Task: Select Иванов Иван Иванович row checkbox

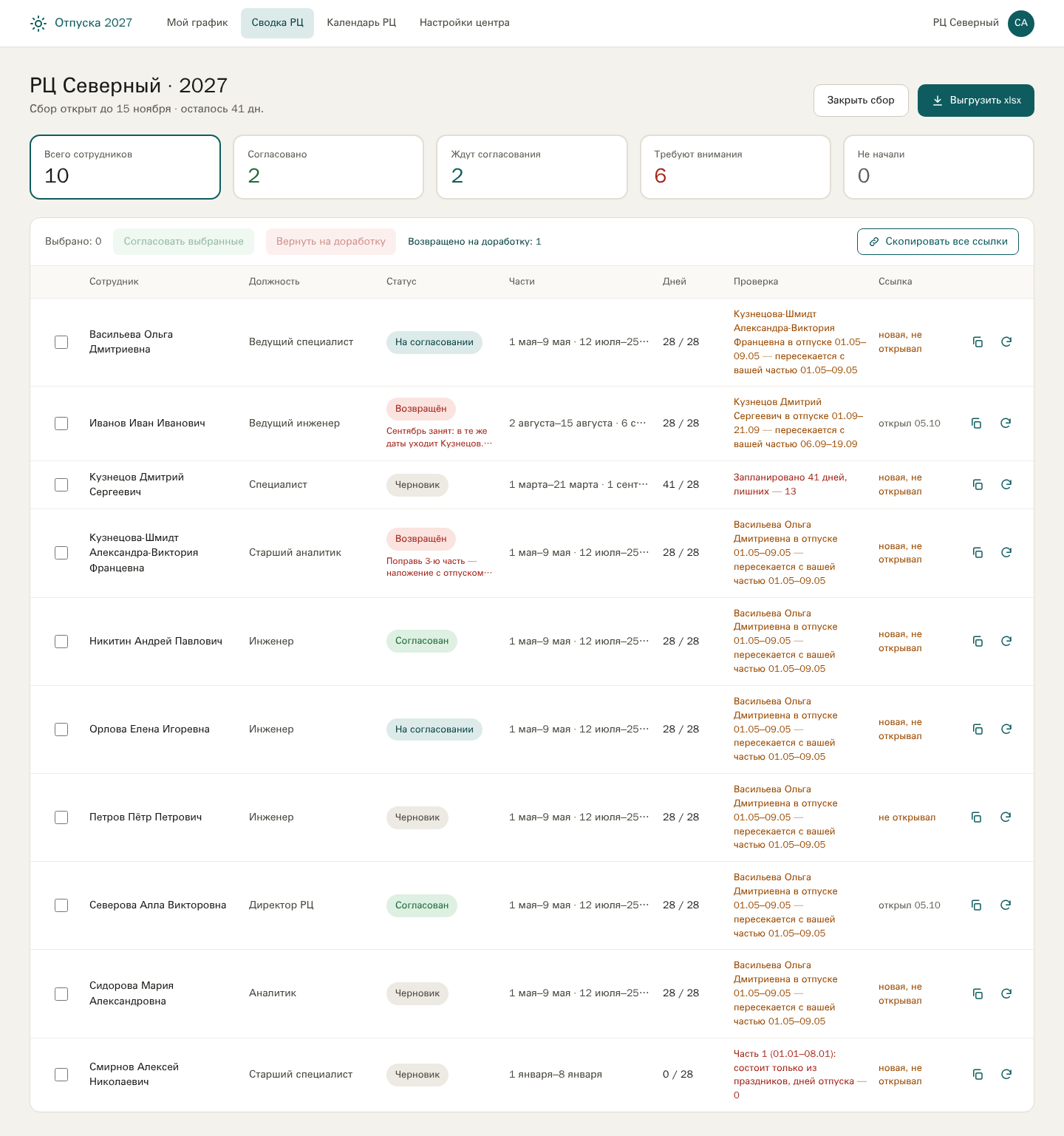Action: [61, 424]
